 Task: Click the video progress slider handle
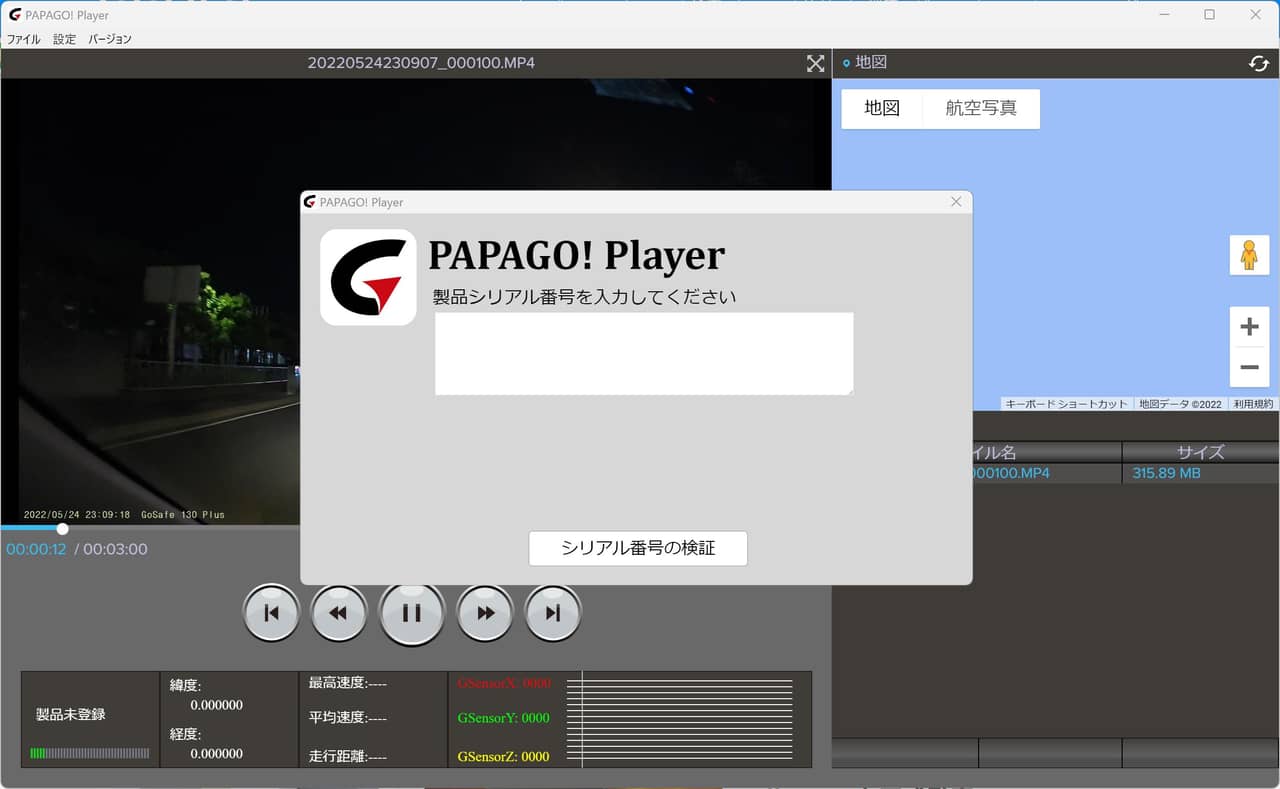point(62,528)
